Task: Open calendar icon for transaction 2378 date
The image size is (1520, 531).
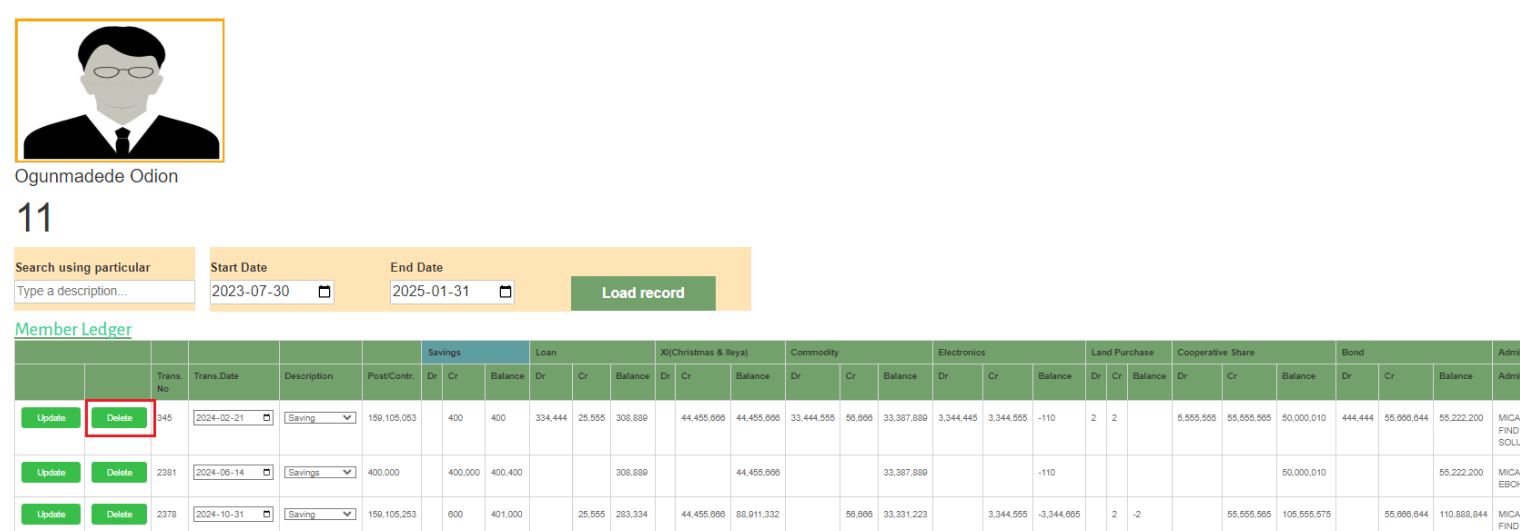Action: (266, 516)
